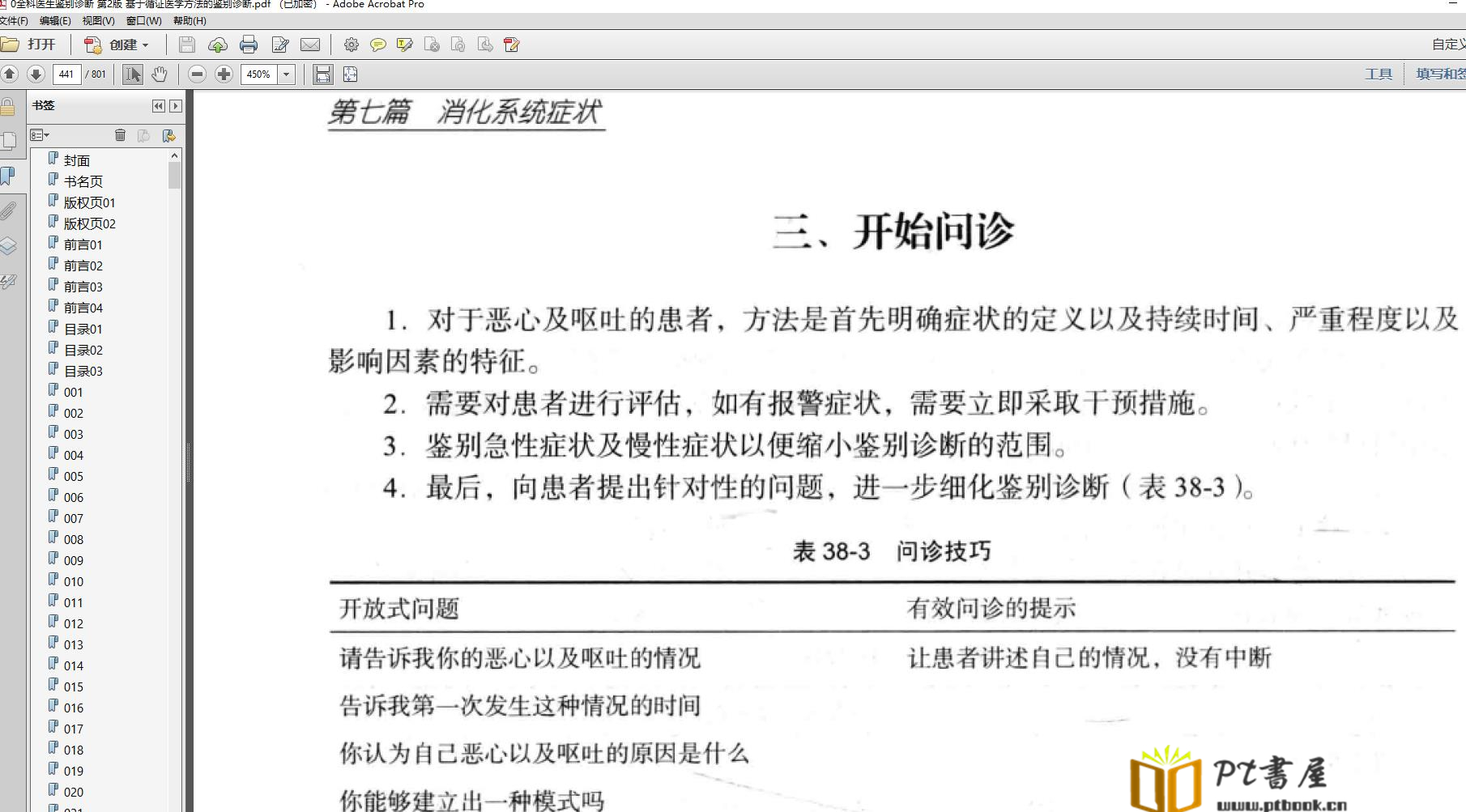Toggle fit one full page view
The height and width of the screenshot is (812, 1466).
click(350, 74)
